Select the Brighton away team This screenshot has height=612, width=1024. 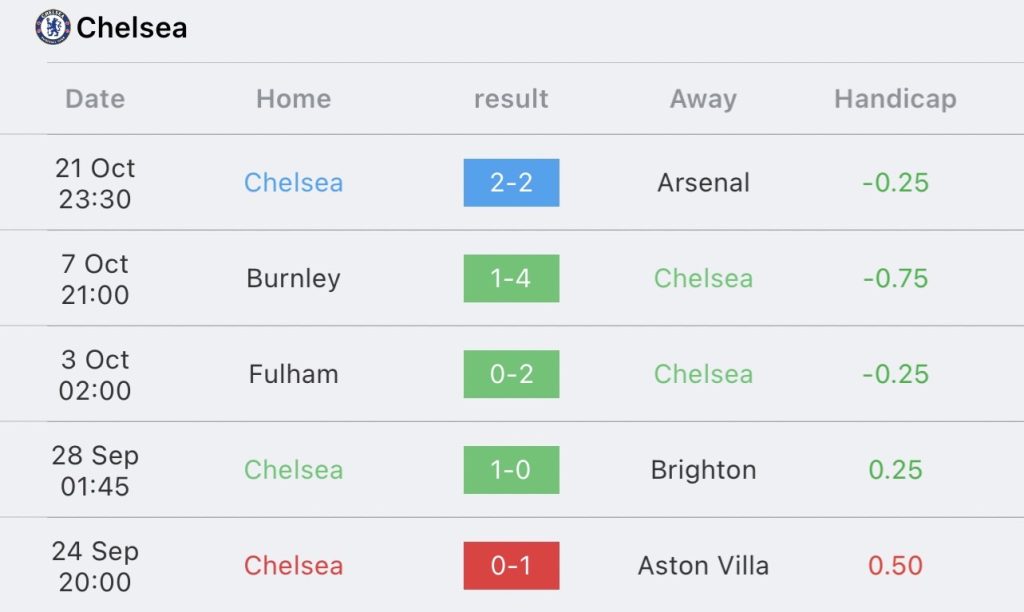pos(703,470)
